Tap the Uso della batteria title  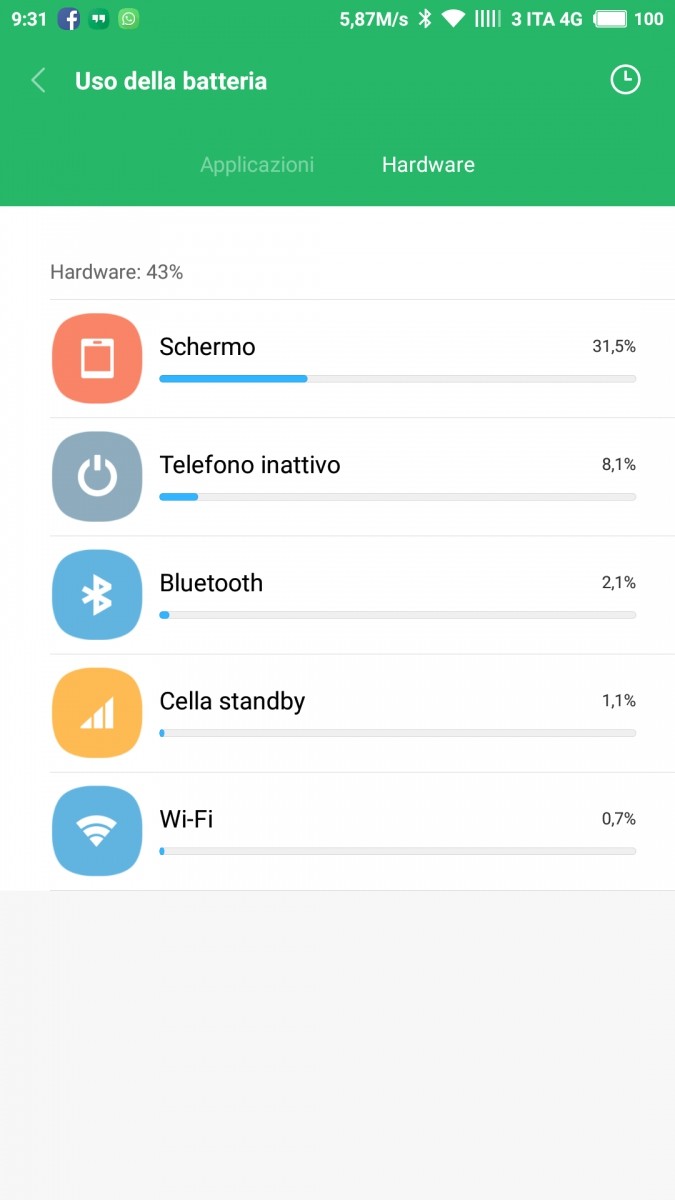pyautogui.click(x=171, y=81)
